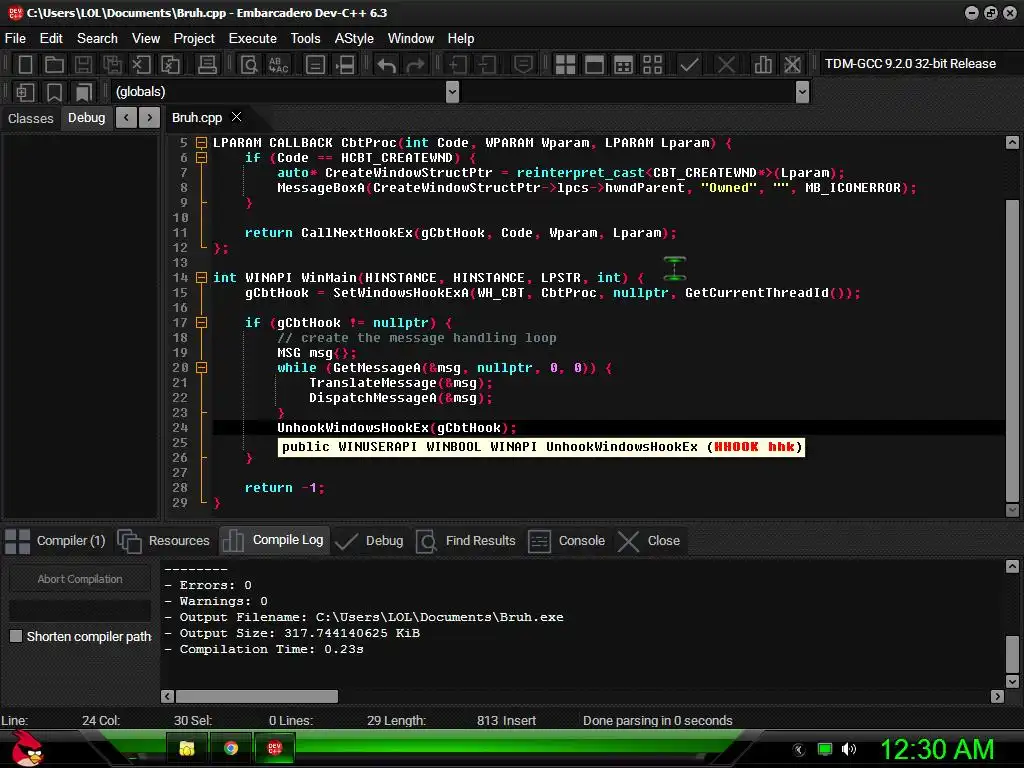Viewport: 1024px width, 768px height.
Task: Click the Close All files toolbar icon
Action: tap(170, 64)
